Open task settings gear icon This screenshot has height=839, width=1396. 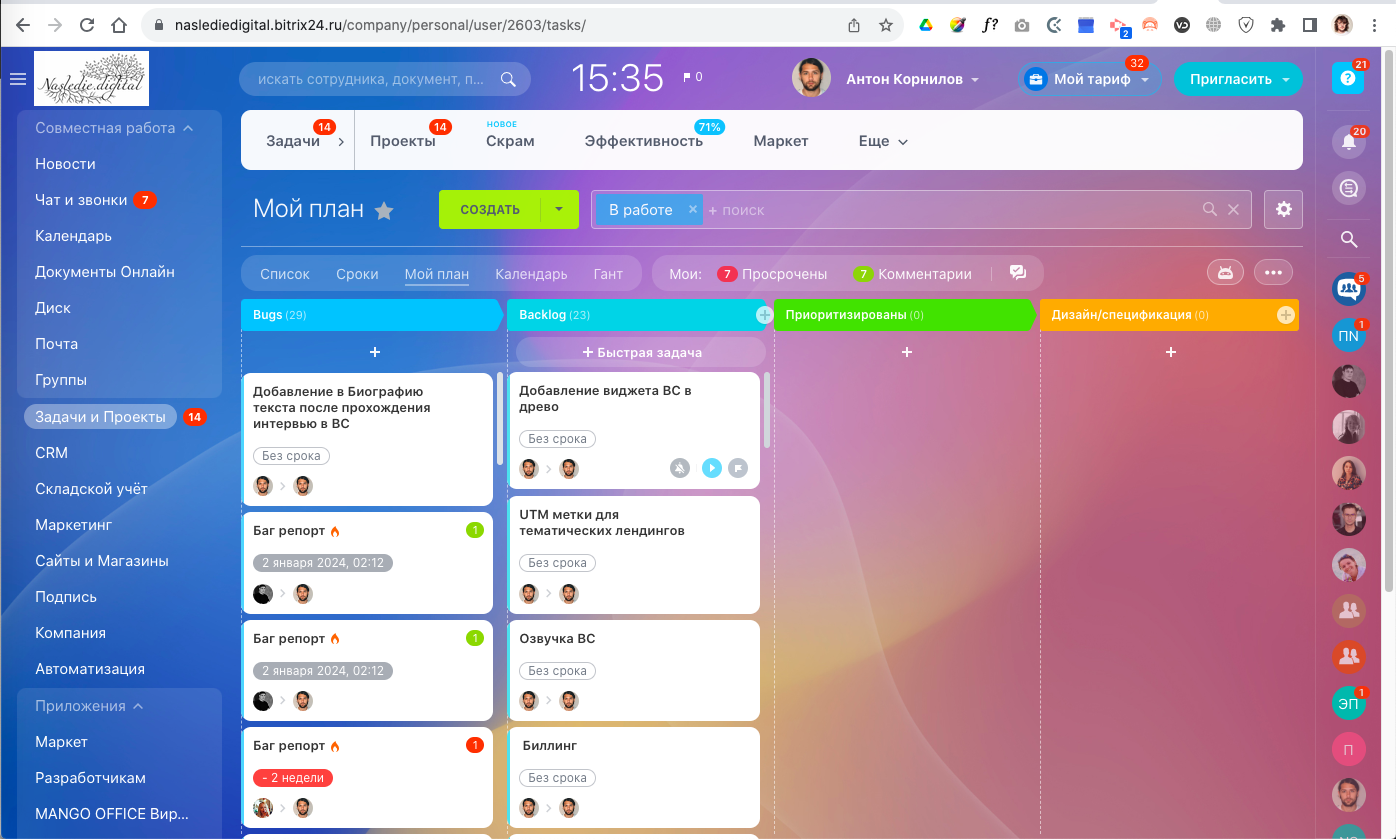coord(1283,209)
